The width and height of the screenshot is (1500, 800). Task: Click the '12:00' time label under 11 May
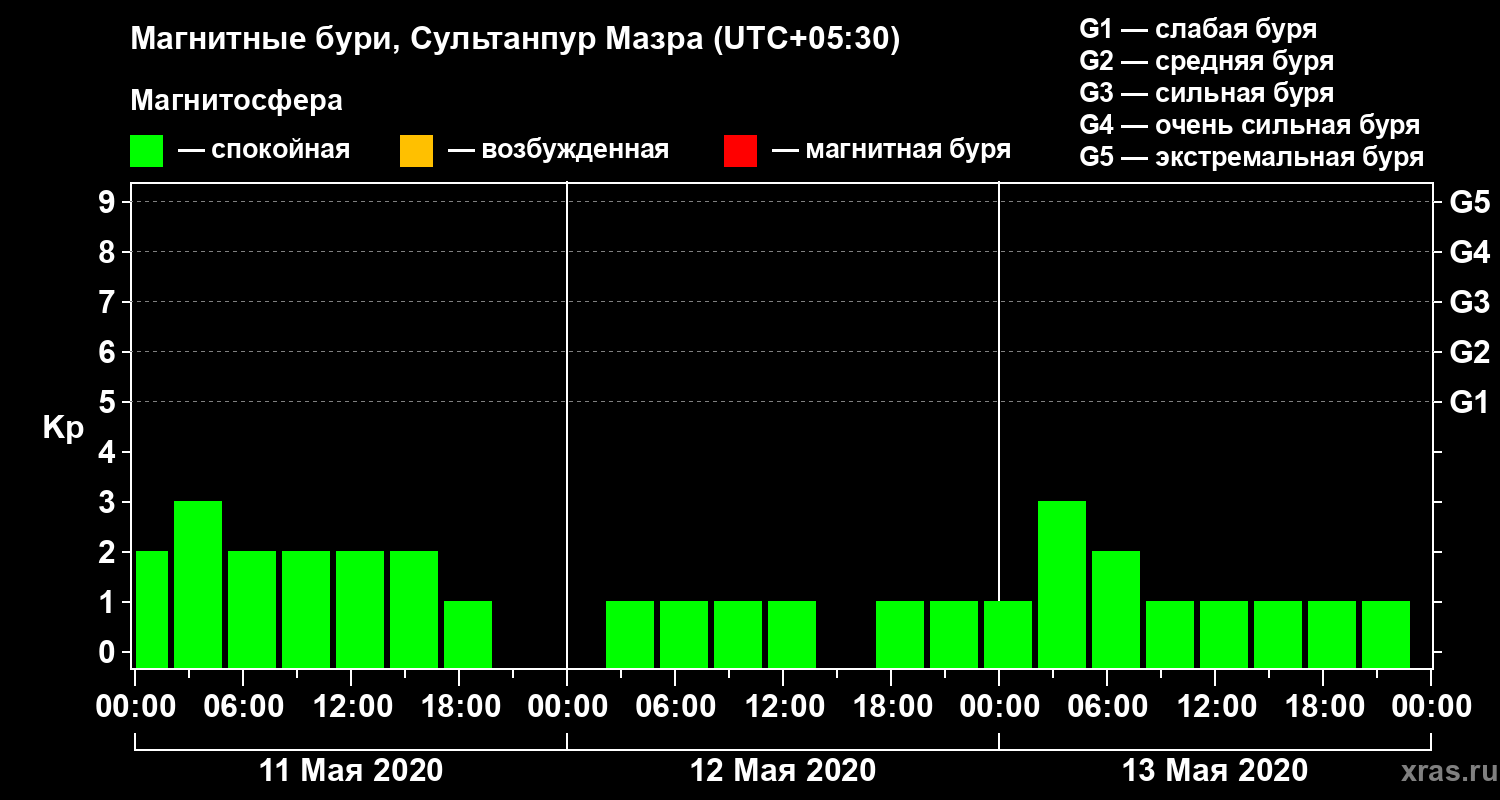coord(351,707)
